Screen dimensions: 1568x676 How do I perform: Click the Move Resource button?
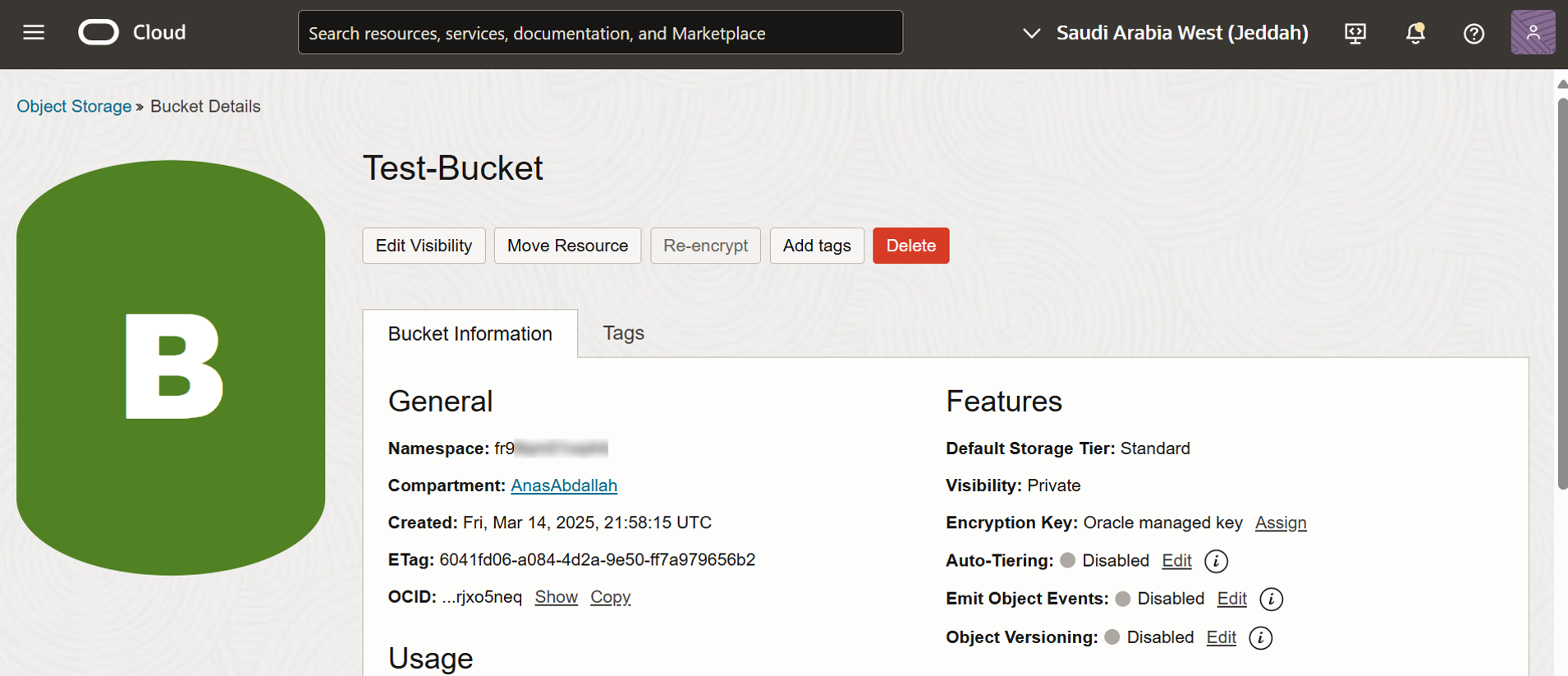(x=567, y=246)
